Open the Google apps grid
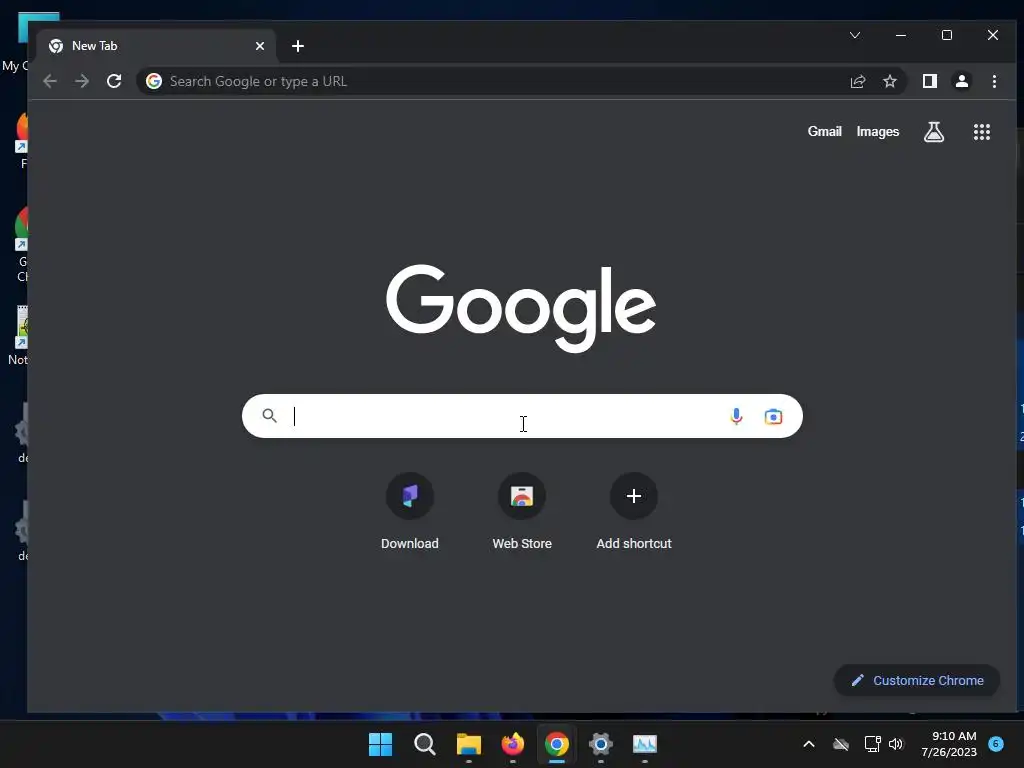 982,132
